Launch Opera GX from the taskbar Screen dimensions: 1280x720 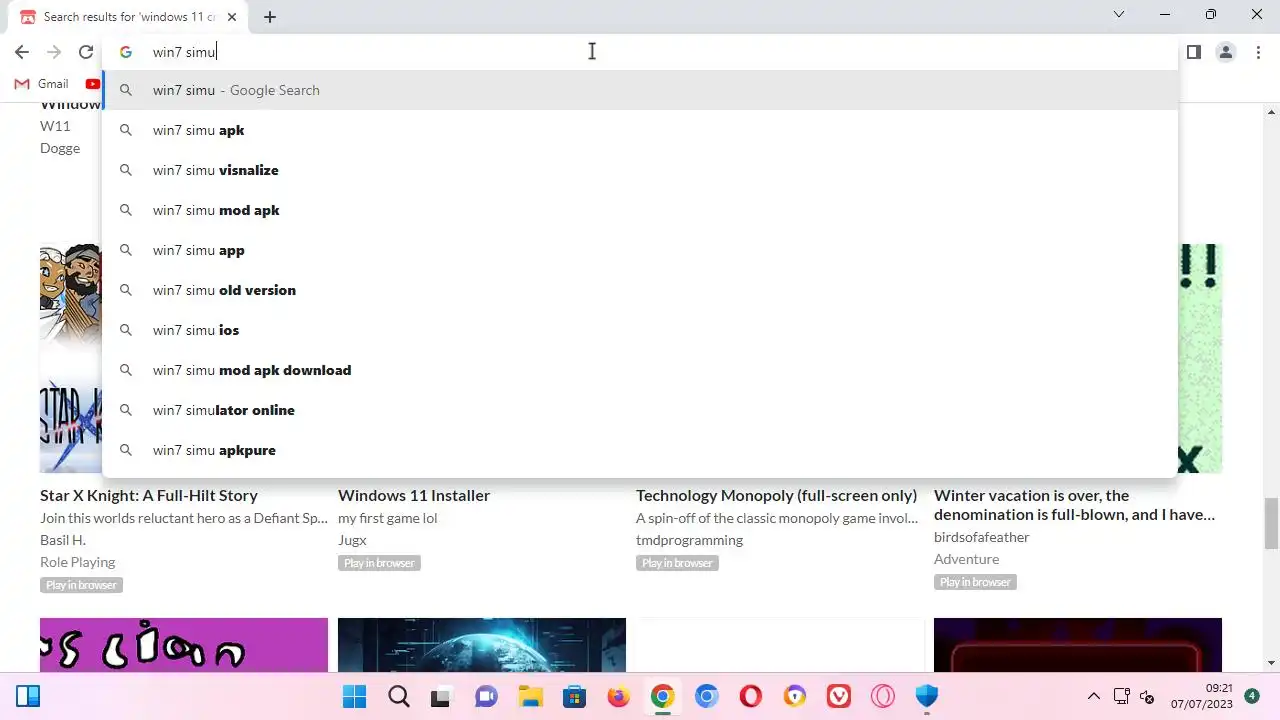[x=882, y=696]
